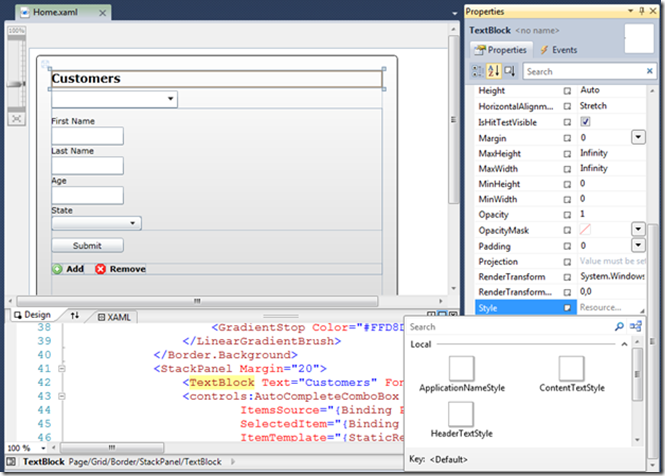Click the Customers heading in the designer
Viewport: 665px width, 476px height.
pos(86,78)
